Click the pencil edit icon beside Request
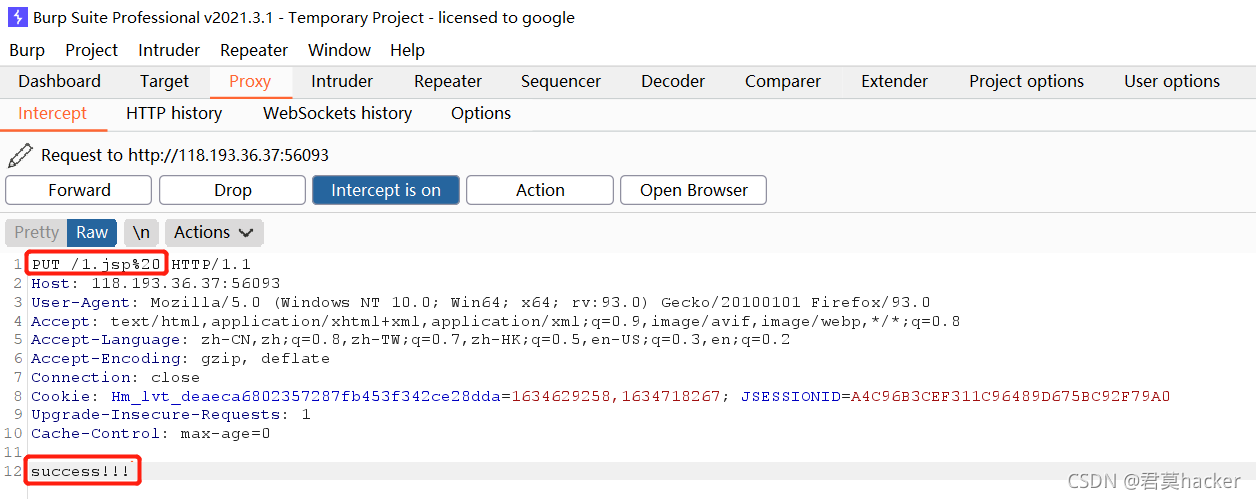1256x499 pixels. [19, 155]
